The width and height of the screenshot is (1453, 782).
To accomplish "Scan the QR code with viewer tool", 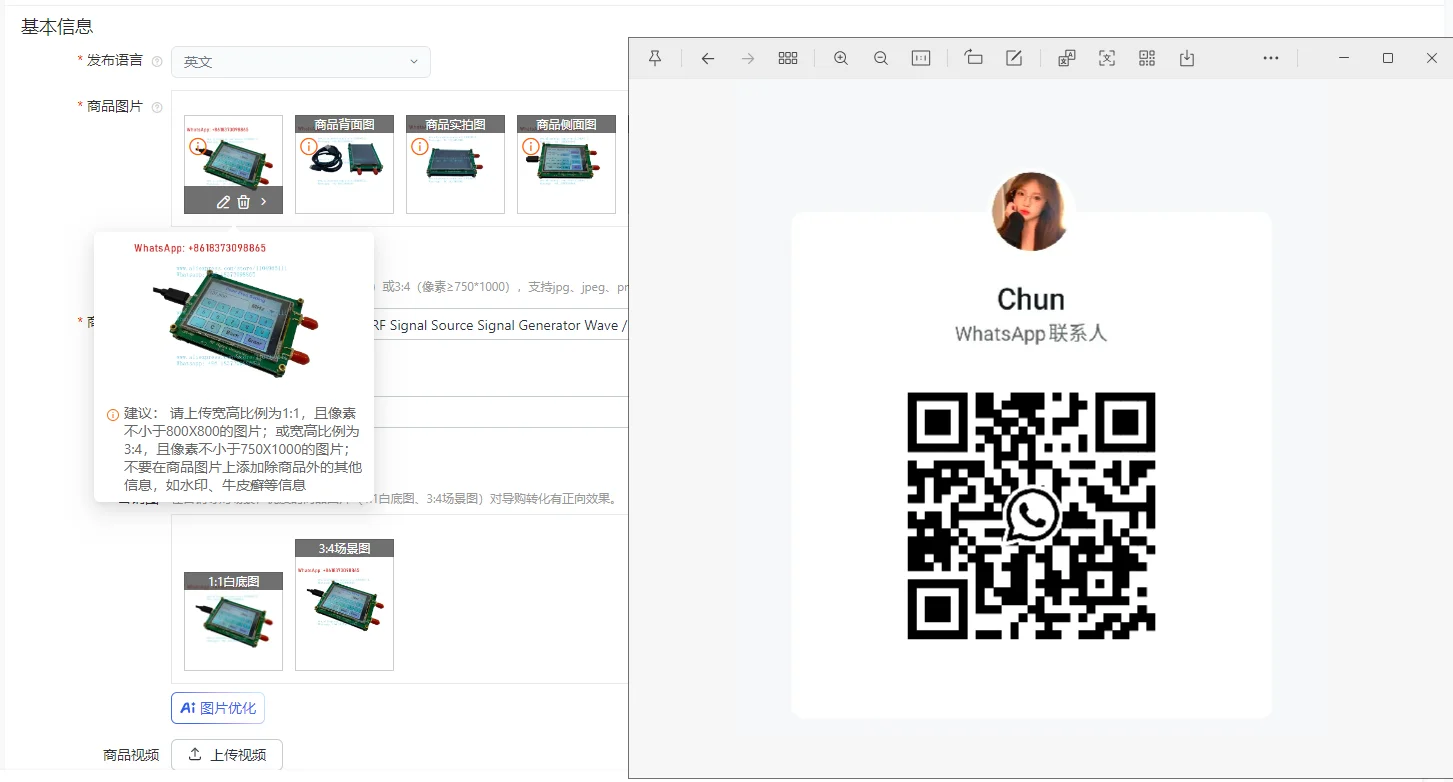I will pos(1147,58).
